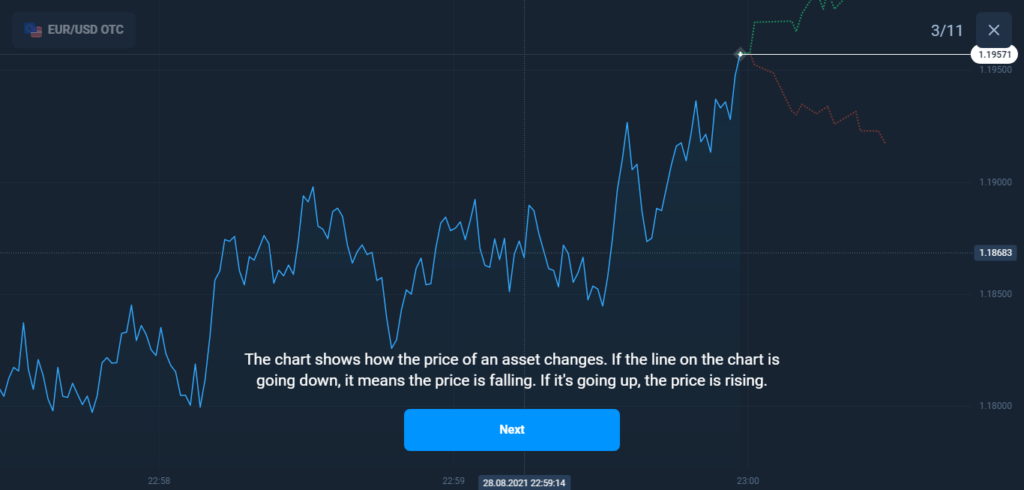Screen dimensions: 1024x490
Task: Click the EUR/USD flag icon
Action: click(x=36, y=30)
